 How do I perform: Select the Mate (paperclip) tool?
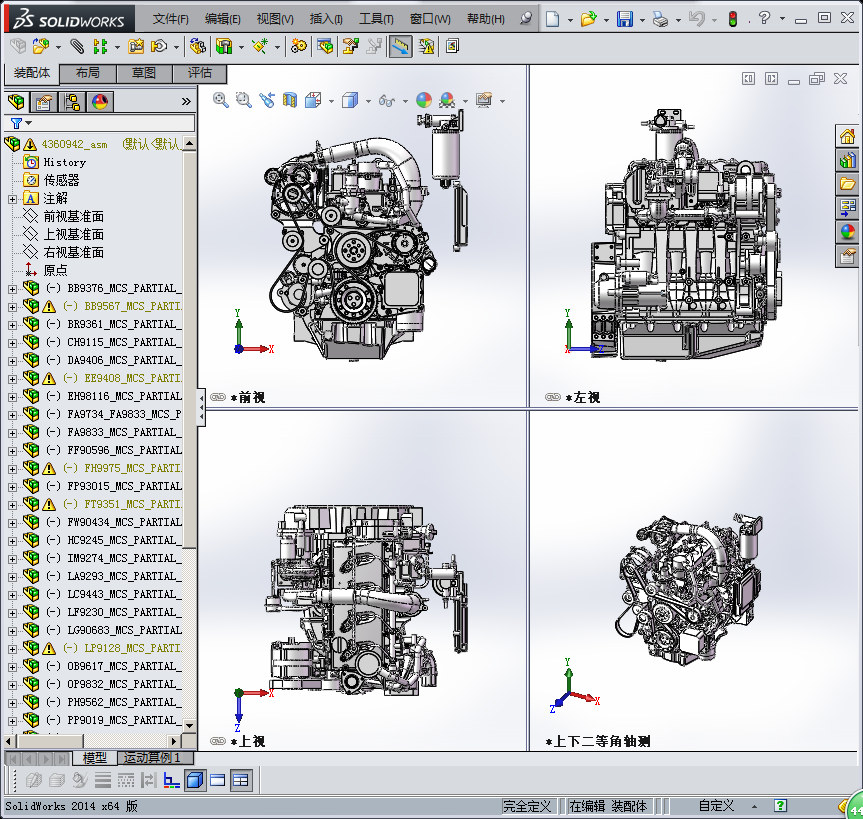(77, 46)
